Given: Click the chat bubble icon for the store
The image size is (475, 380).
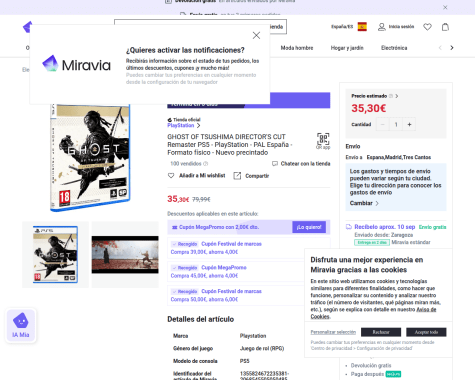Looking at the screenshot, I should pos(275,164).
